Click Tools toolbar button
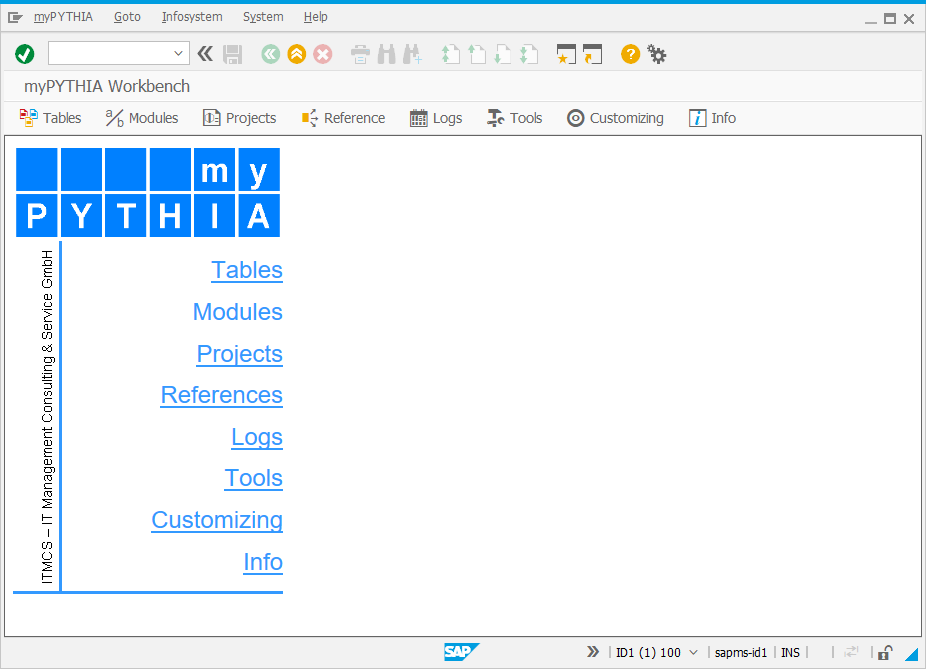Screen dimensions: 926x669 514,118
